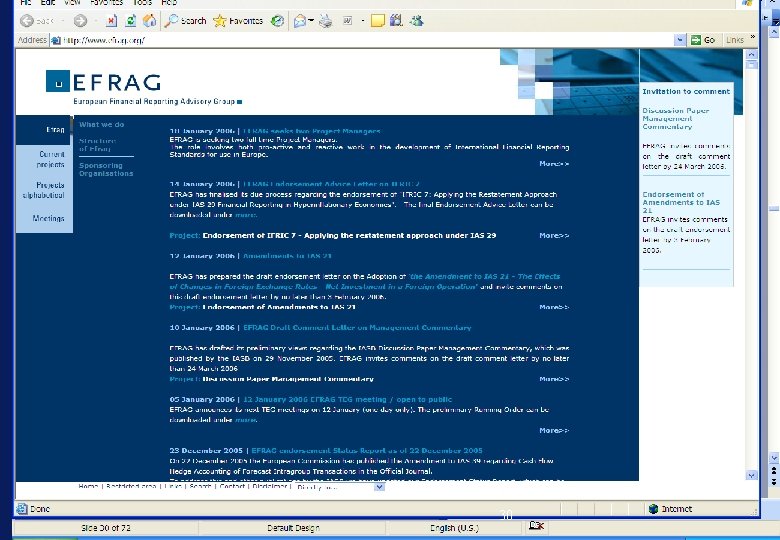Go to the Home page icon
The height and width of the screenshot is (540, 780).
pos(149,21)
